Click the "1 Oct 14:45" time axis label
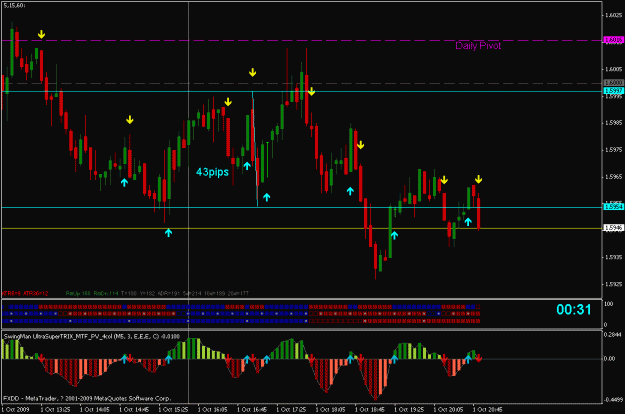Viewport: 625px width, 414px height. click(x=134, y=410)
